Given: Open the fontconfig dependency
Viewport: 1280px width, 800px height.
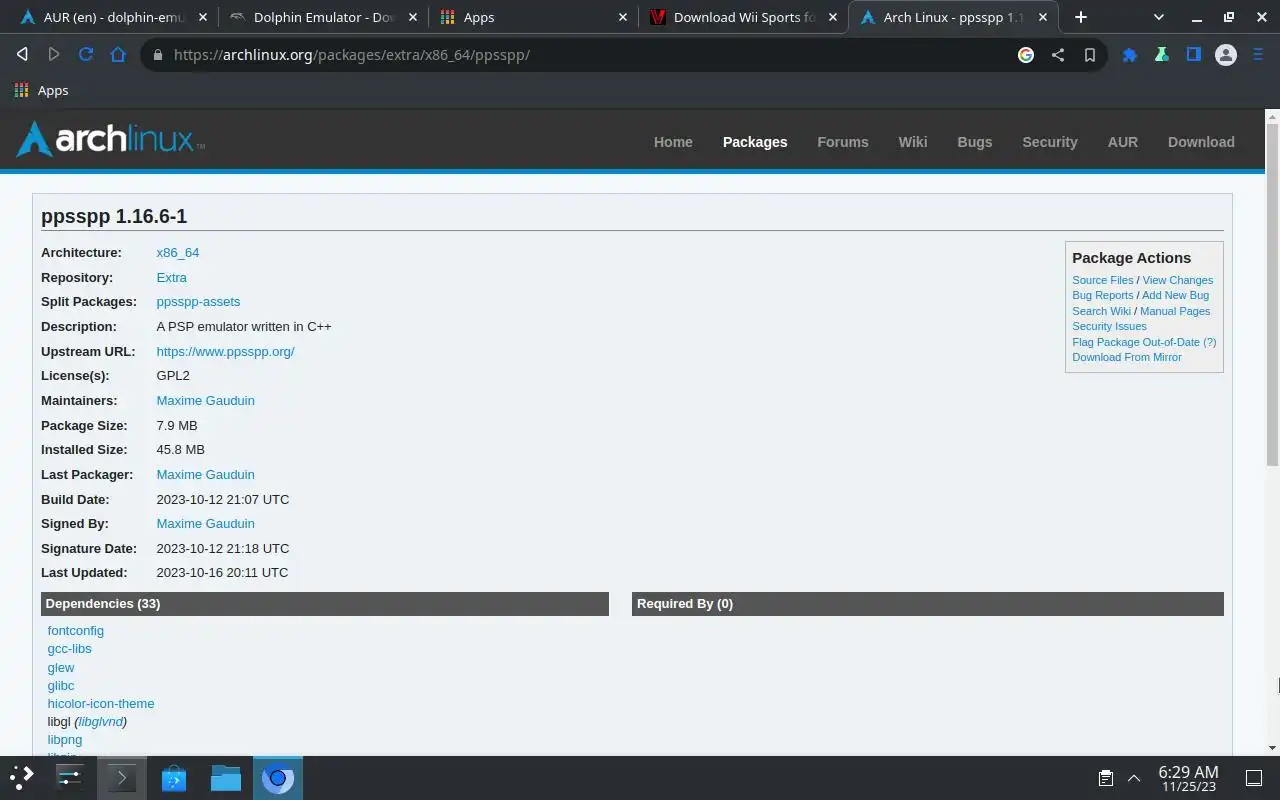Looking at the screenshot, I should tap(76, 630).
